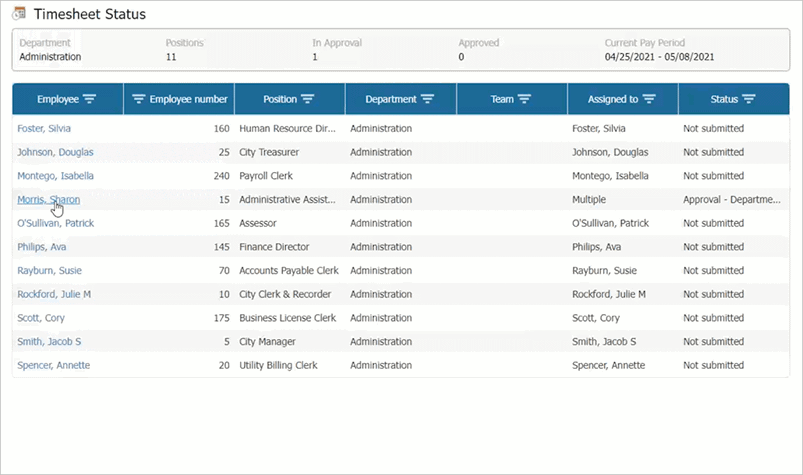
Task: Open Rayburn, Susie employee link
Action: pyautogui.click(x=49, y=270)
